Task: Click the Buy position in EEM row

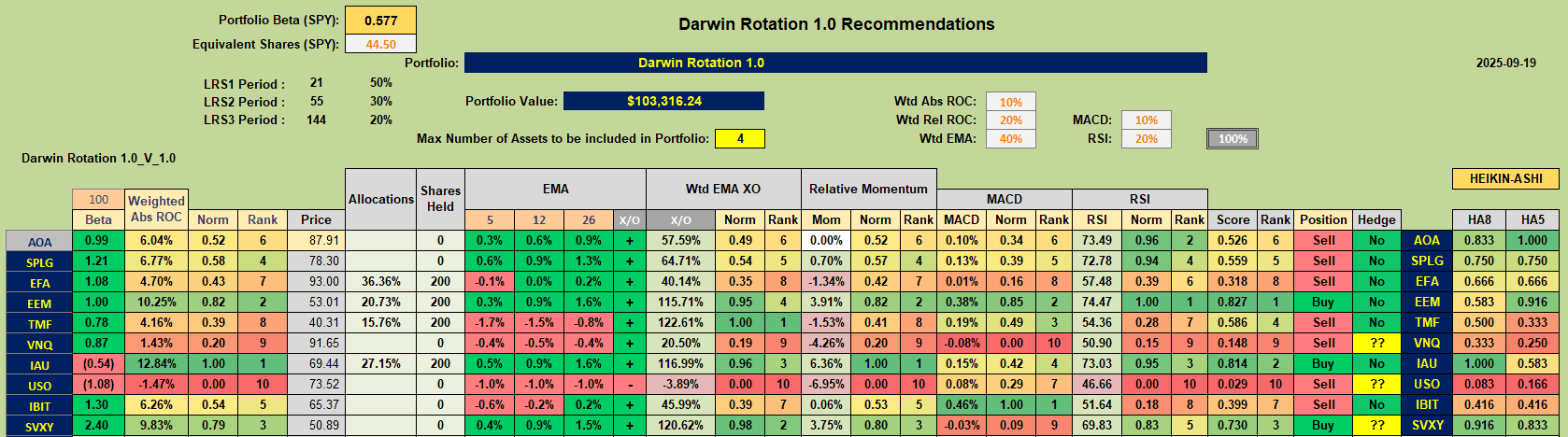Action: [1323, 302]
